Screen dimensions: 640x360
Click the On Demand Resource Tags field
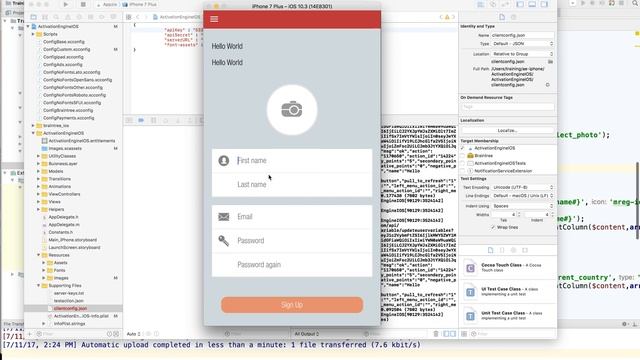coord(508,107)
